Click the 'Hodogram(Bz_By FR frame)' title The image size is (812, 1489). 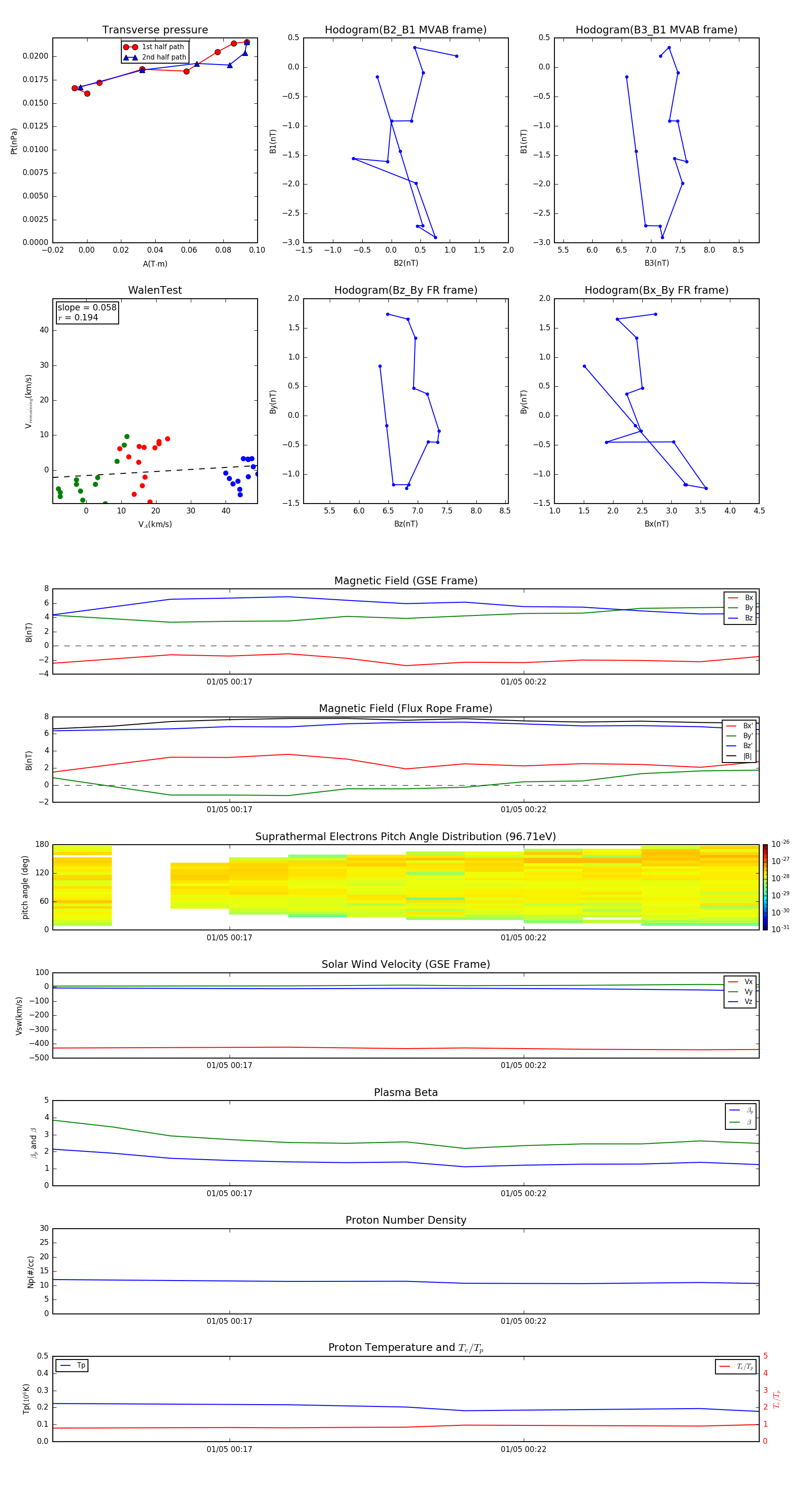(x=406, y=290)
